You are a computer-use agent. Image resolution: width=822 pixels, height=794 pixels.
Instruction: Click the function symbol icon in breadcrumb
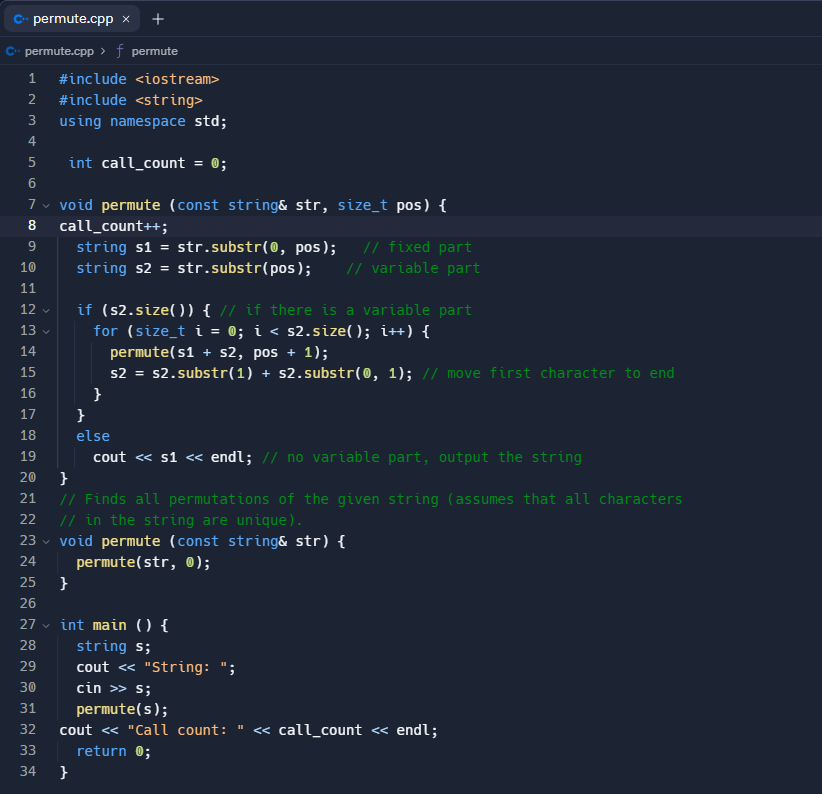click(x=120, y=51)
